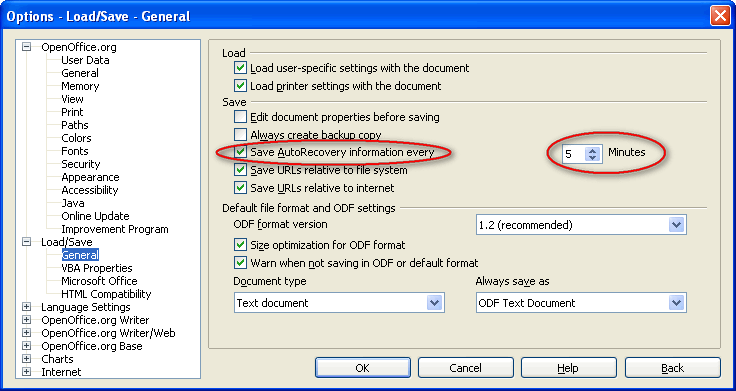Select Microsoft Office in the tree
736x391 pixels.
click(99, 281)
